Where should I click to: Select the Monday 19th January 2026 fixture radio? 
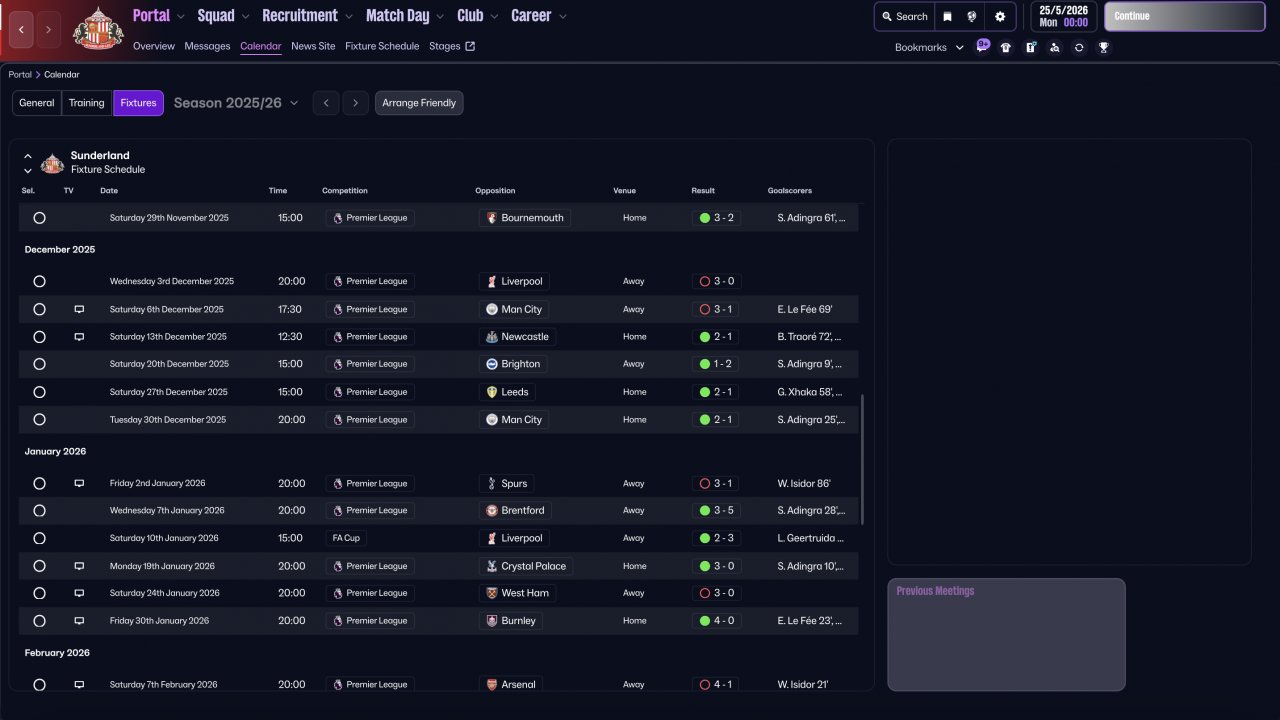point(39,566)
